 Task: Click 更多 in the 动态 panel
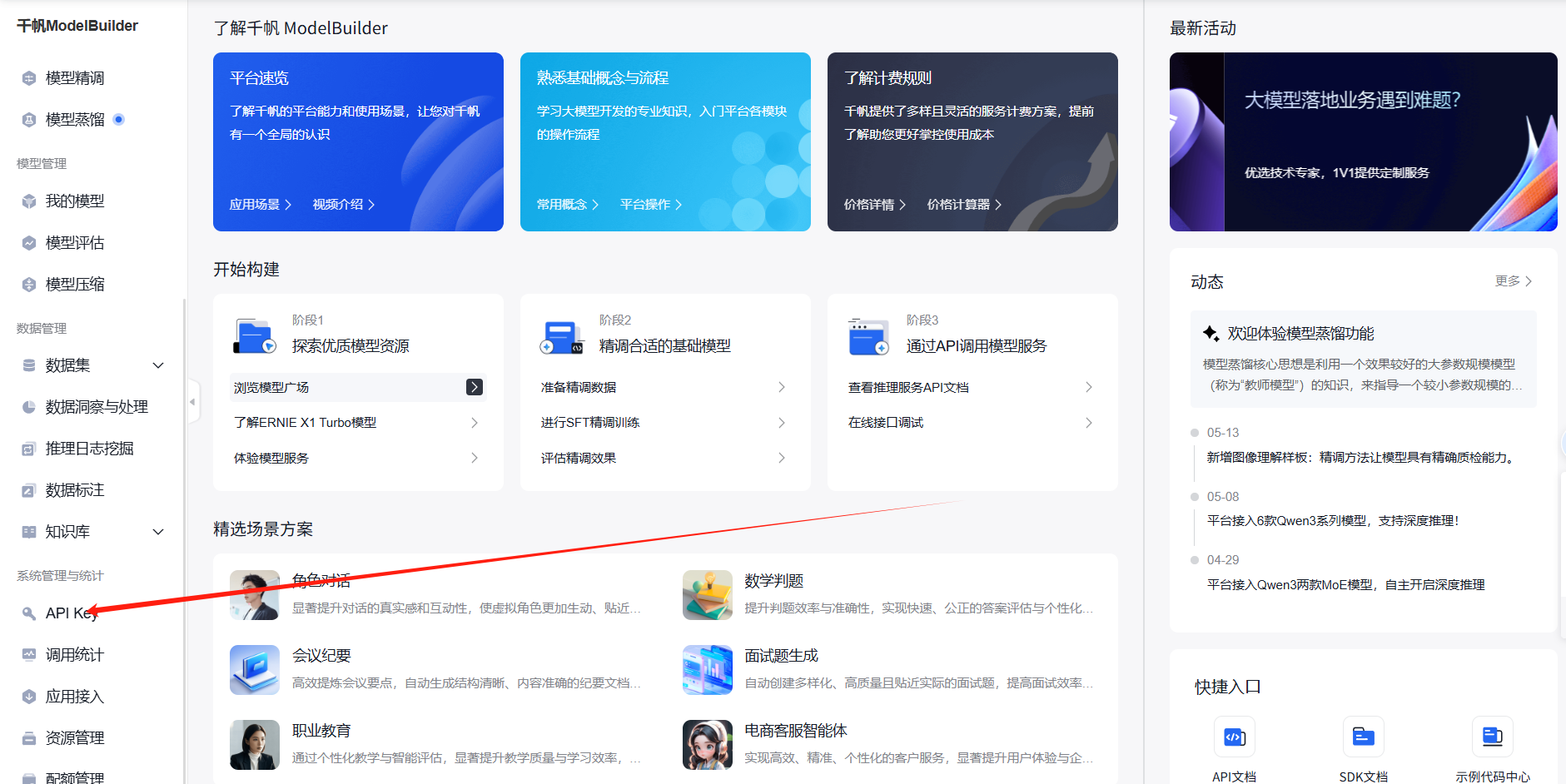[1513, 281]
